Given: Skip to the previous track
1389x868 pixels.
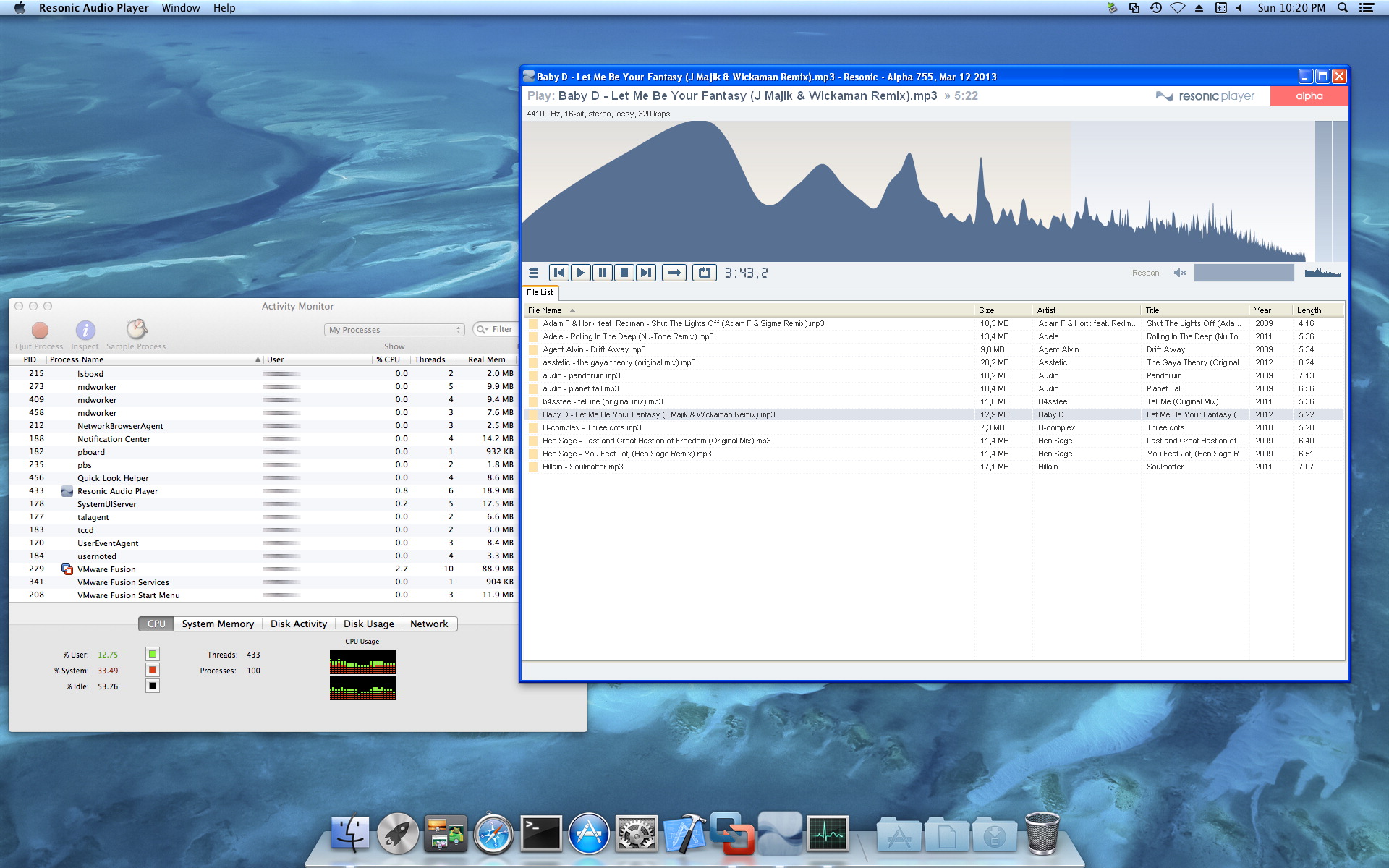Looking at the screenshot, I should coord(558,273).
